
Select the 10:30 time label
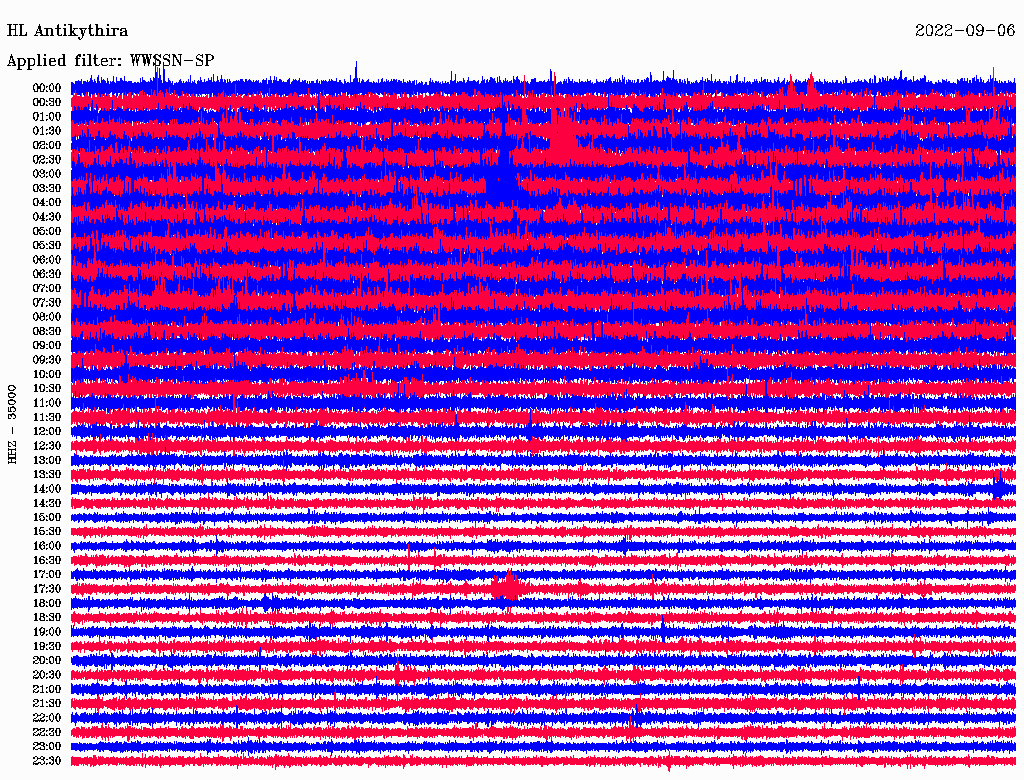pyautogui.click(x=47, y=388)
